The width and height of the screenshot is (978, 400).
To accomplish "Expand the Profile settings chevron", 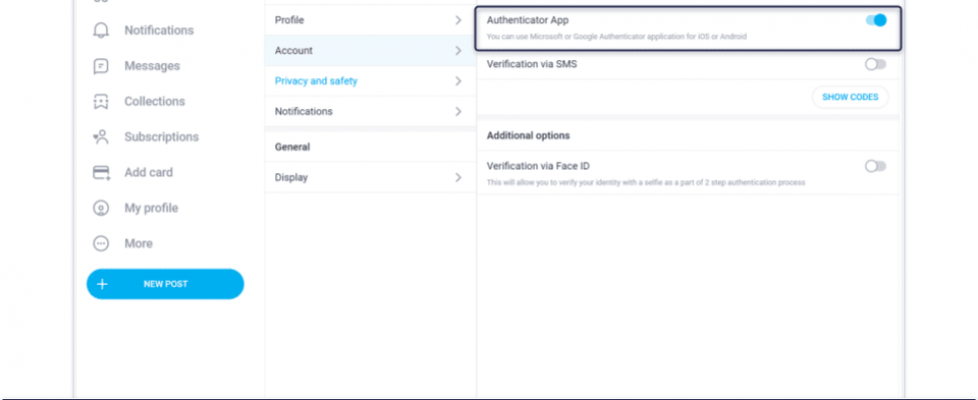I will [458, 20].
